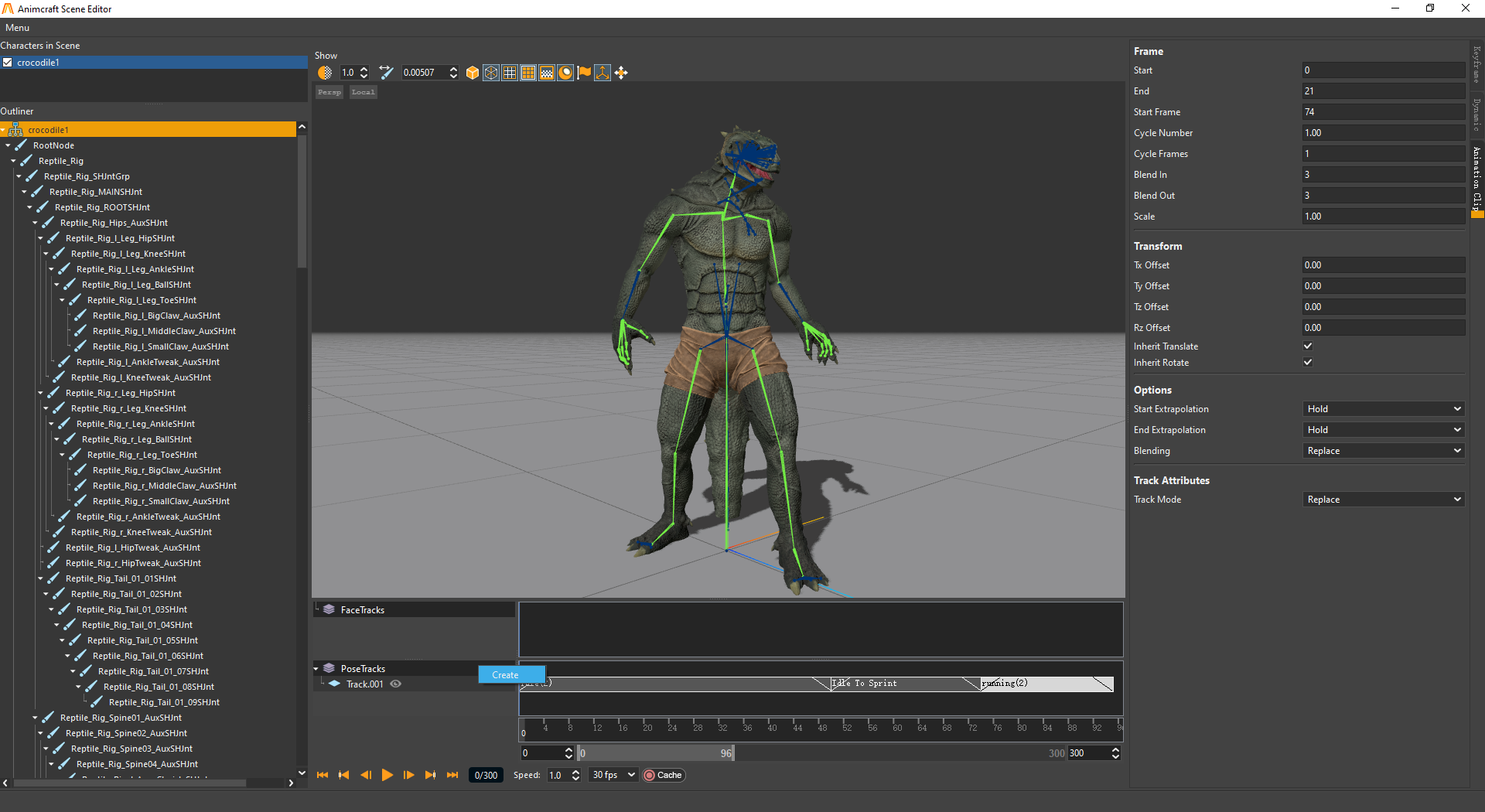Open the Track Mode dropdown
Viewport: 1485px width, 812px height.
point(1384,500)
